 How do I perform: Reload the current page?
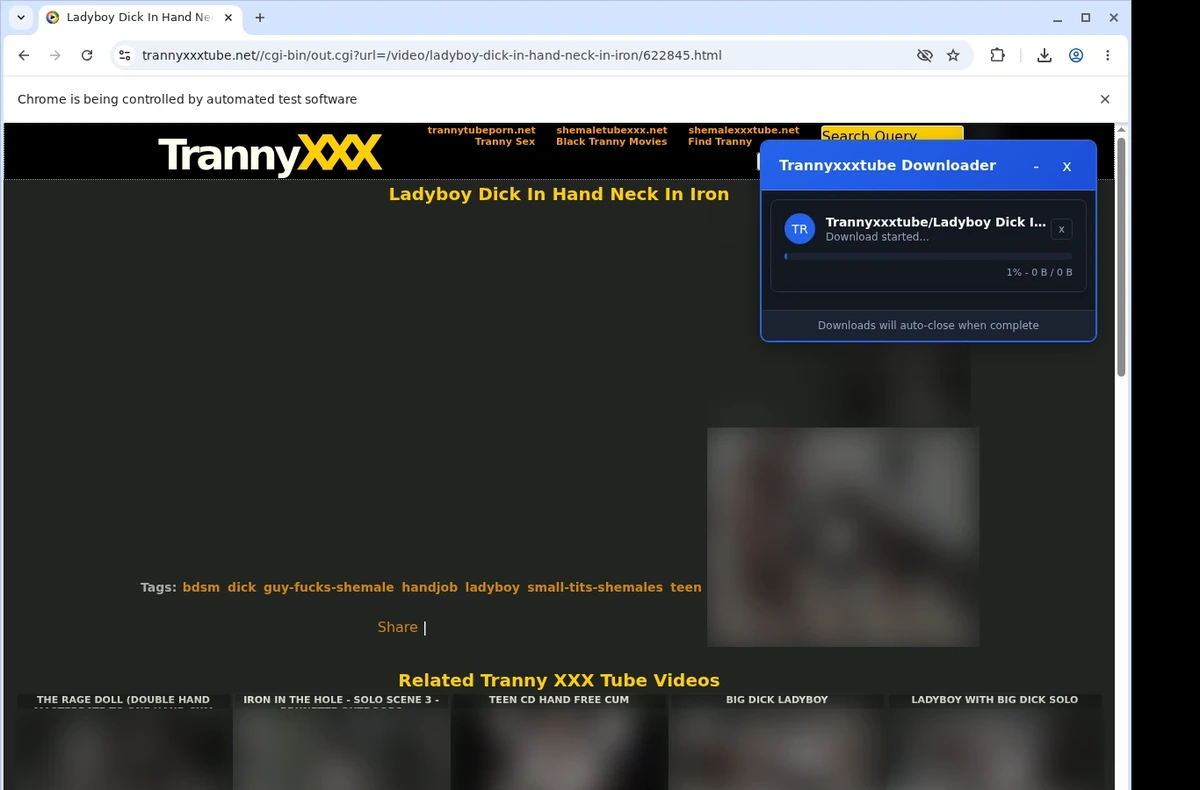87,56
